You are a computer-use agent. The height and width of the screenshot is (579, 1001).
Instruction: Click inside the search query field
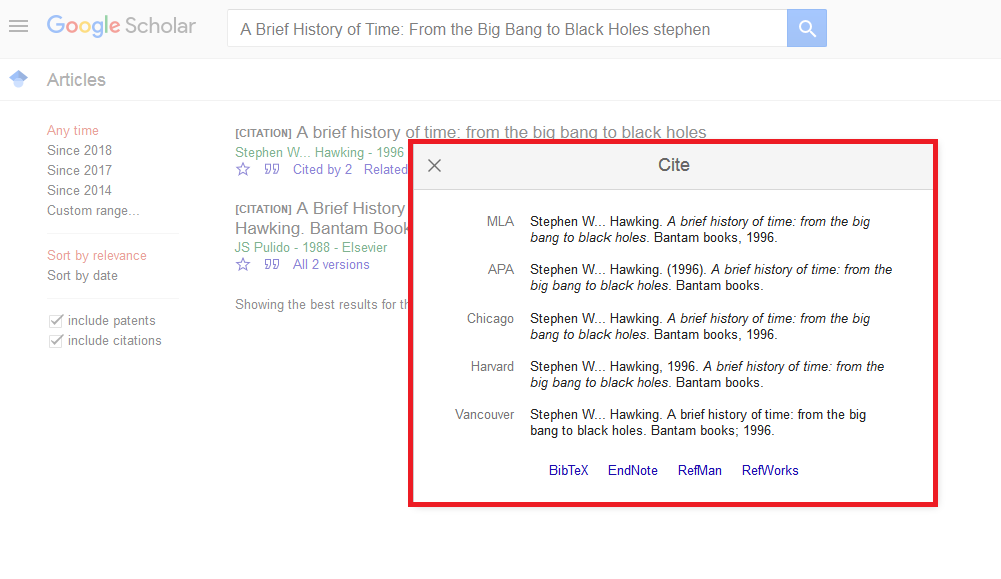507,28
